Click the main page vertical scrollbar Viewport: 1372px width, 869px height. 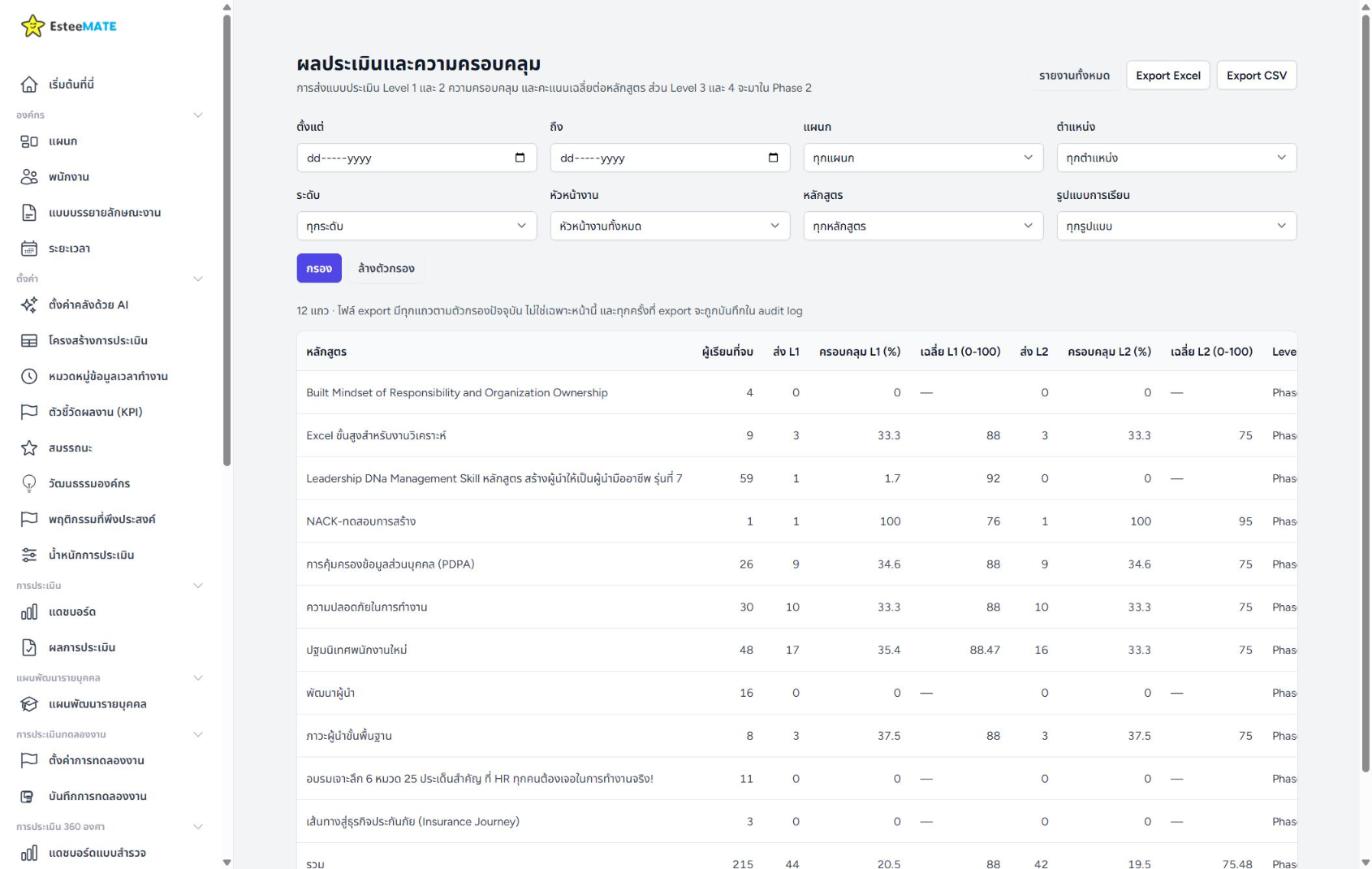pyautogui.click(x=1365, y=392)
